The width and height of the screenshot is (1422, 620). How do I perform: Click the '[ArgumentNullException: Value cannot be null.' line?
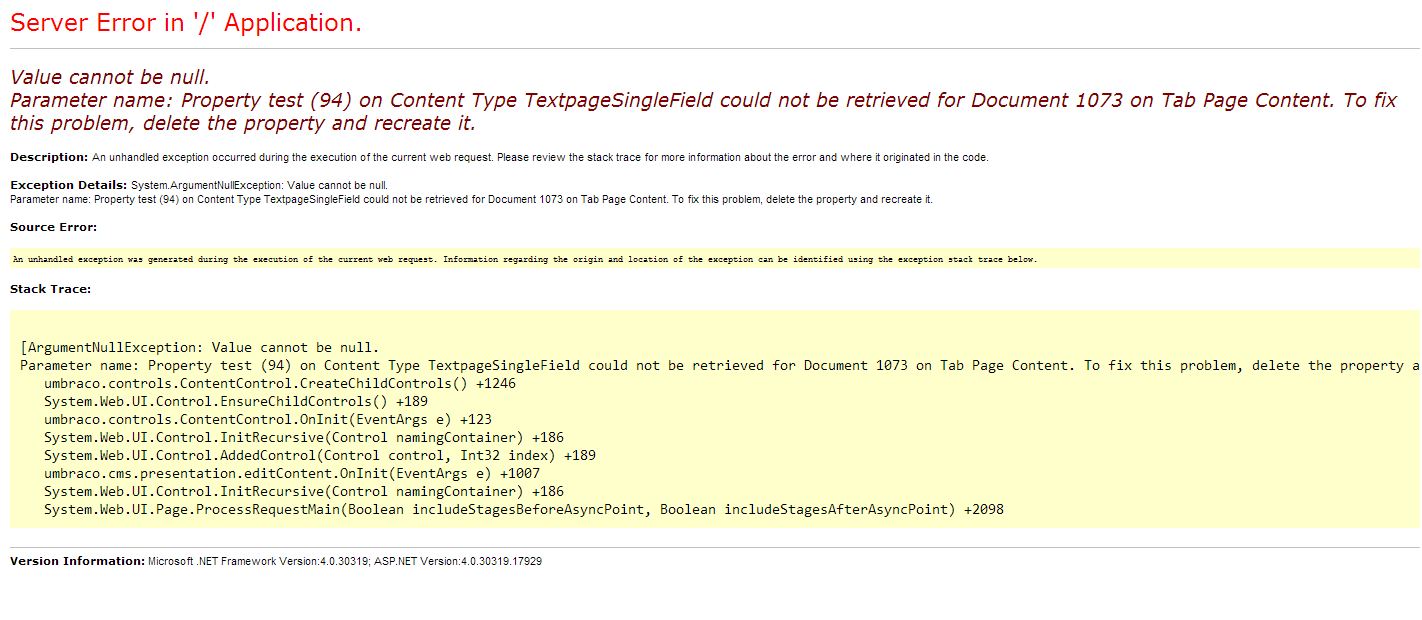point(199,347)
